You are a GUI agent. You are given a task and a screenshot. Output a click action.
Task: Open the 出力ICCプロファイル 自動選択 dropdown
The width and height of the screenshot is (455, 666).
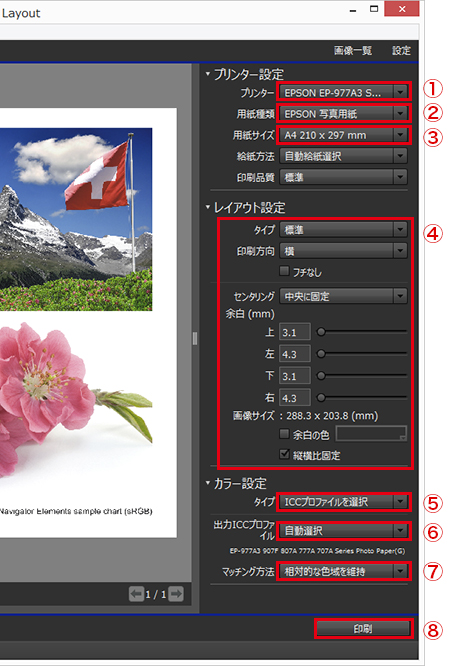(x=343, y=531)
